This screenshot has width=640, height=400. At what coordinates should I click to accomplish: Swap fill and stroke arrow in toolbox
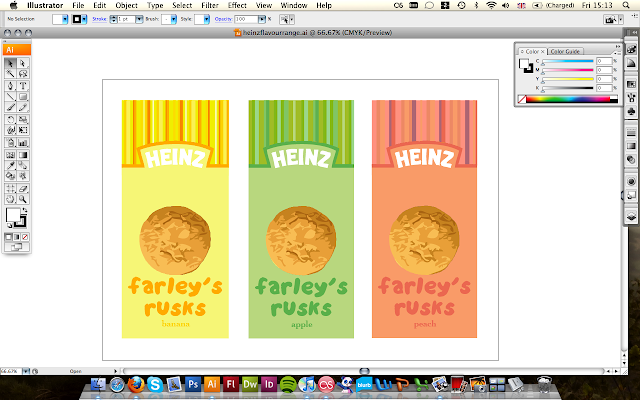click(25, 210)
